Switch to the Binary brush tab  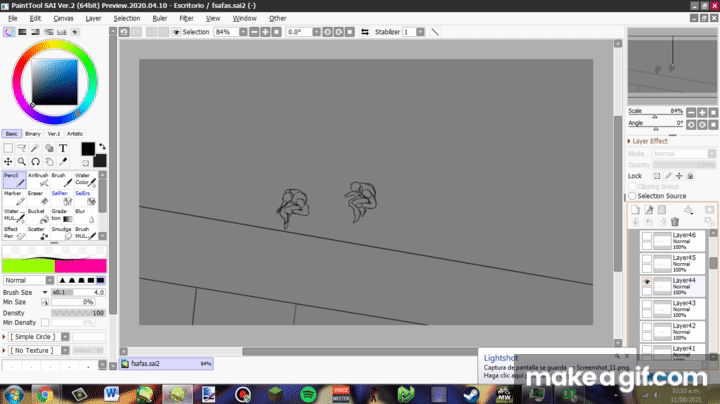(x=32, y=133)
